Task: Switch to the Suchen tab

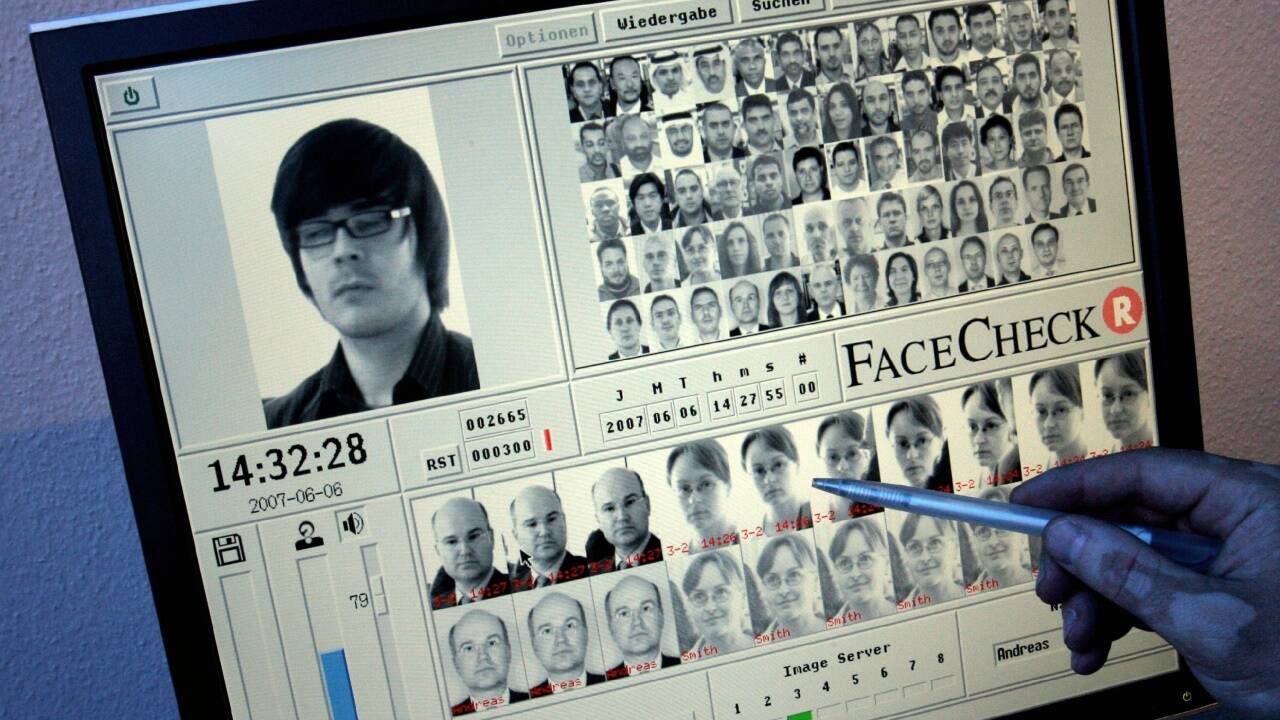Action: click(780, 8)
